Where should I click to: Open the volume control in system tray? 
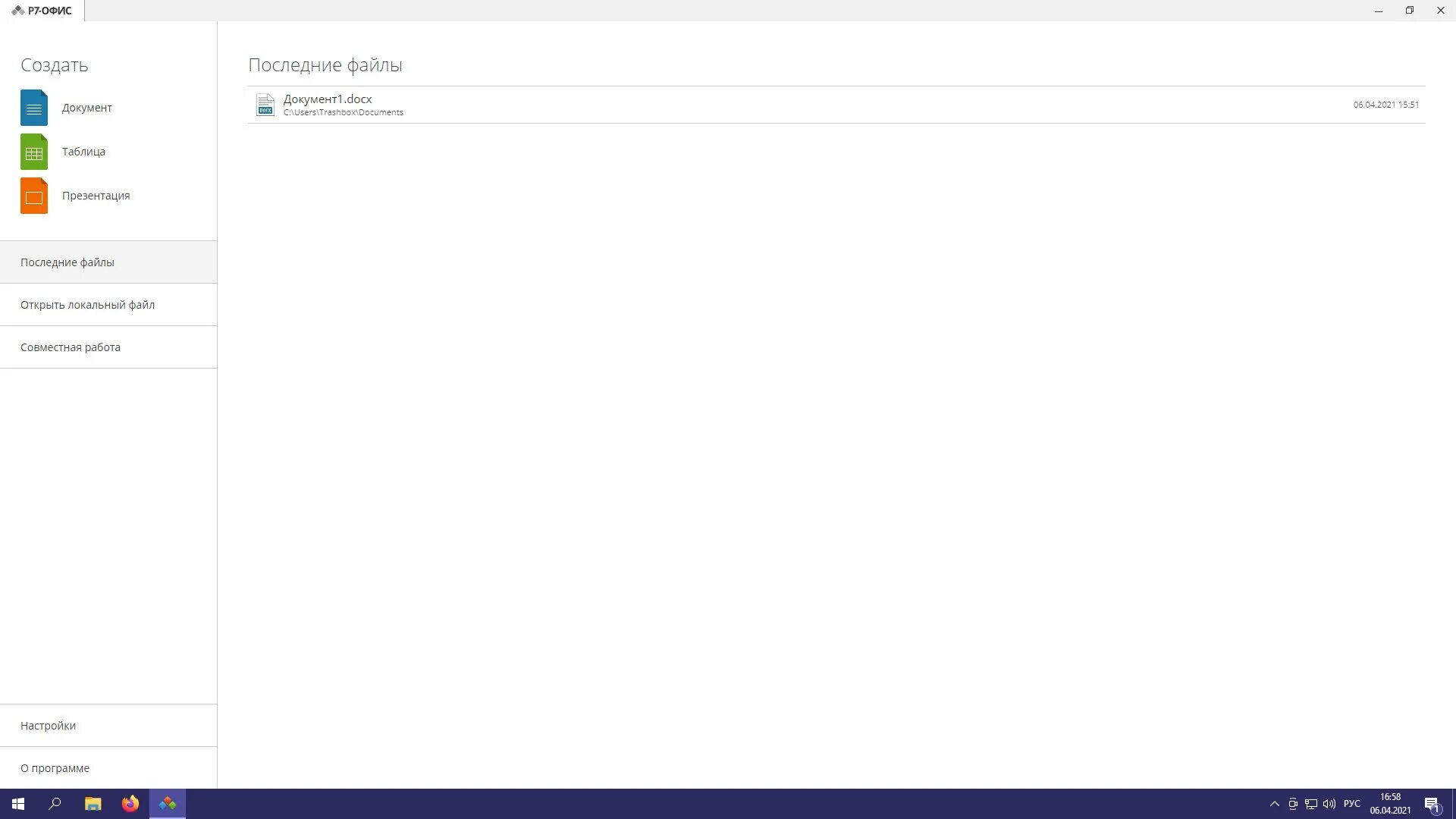tap(1329, 804)
